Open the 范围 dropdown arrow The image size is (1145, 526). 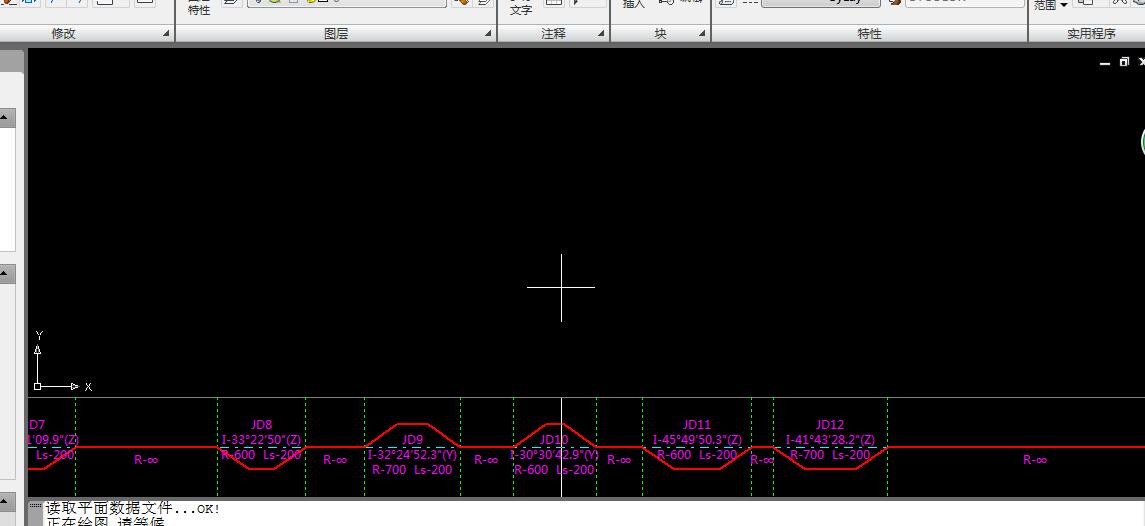click(x=1064, y=6)
